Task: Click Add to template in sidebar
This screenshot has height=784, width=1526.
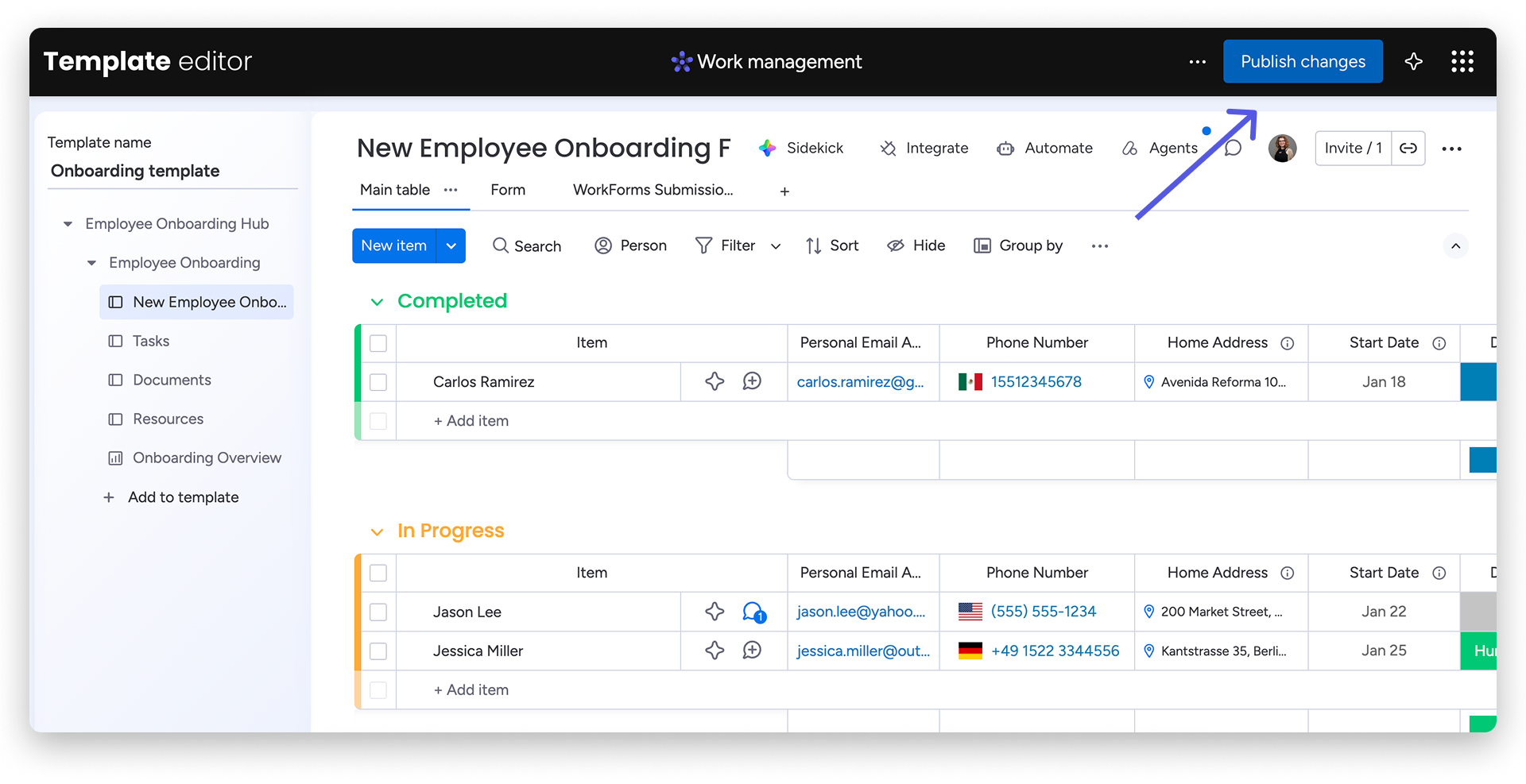Action: pyautogui.click(x=183, y=497)
